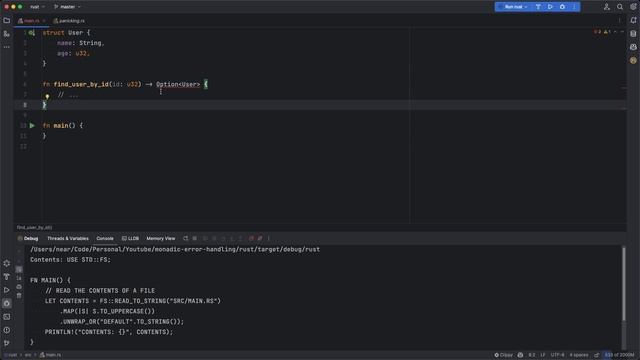This screenshot has width=640, height=360.
Task: Switch to the LLDB tab
Action: coord(131,238)
